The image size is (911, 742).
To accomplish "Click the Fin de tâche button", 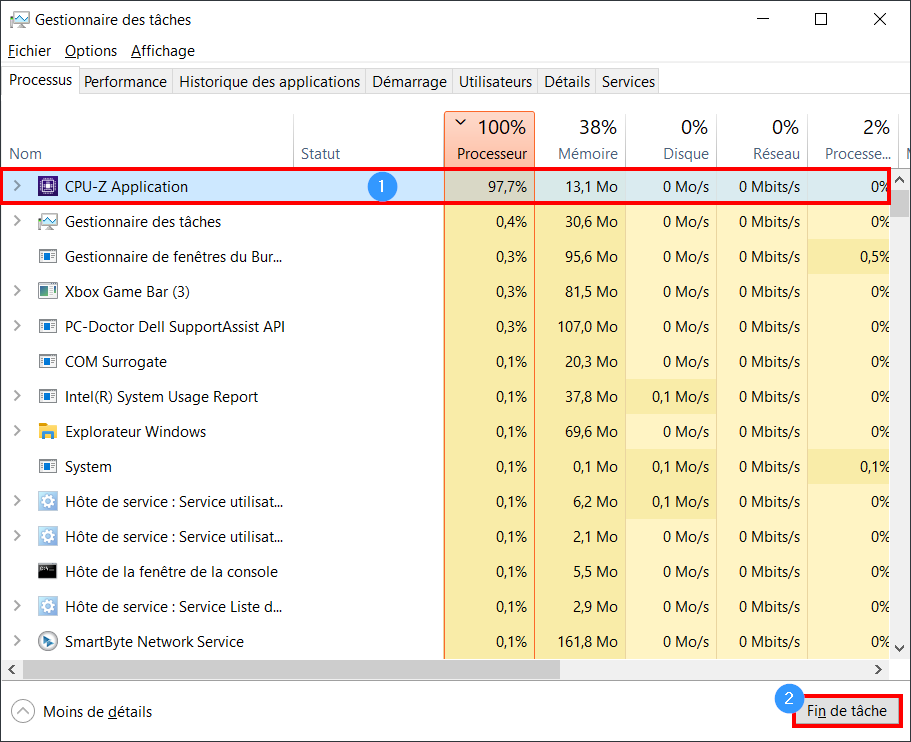I will click(x=847, y=711).
